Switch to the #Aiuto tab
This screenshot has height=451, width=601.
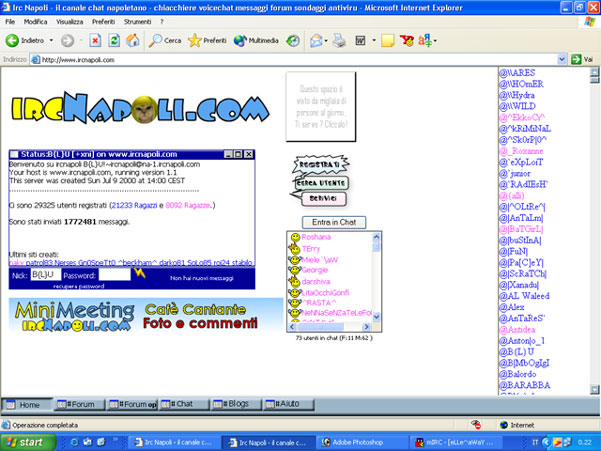[x=289, y=404]
